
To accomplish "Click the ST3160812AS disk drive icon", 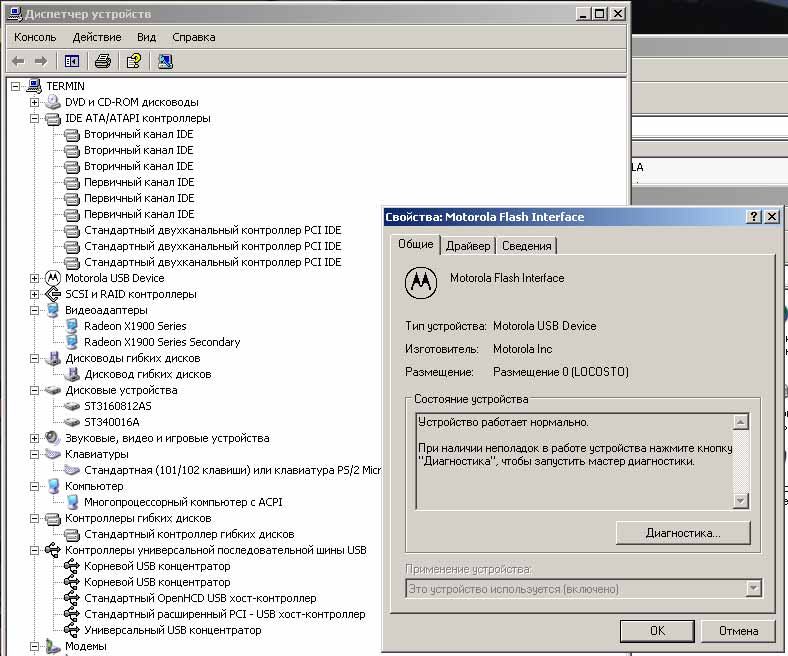I will [x=72, y=406].
